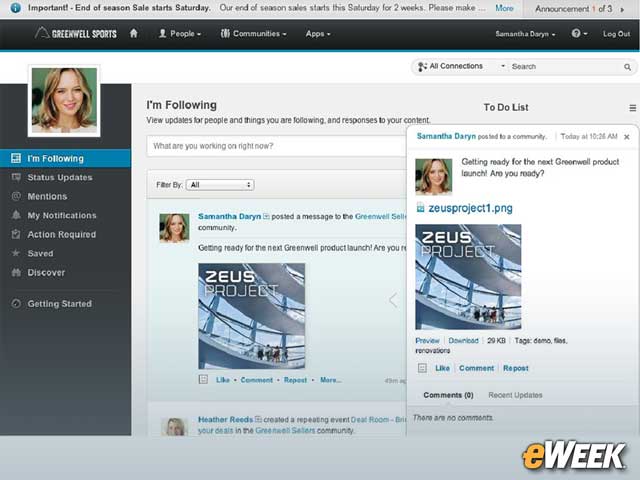Open Heather Reeds profile link
Screen dimensions: 640x480
point(225,420)
